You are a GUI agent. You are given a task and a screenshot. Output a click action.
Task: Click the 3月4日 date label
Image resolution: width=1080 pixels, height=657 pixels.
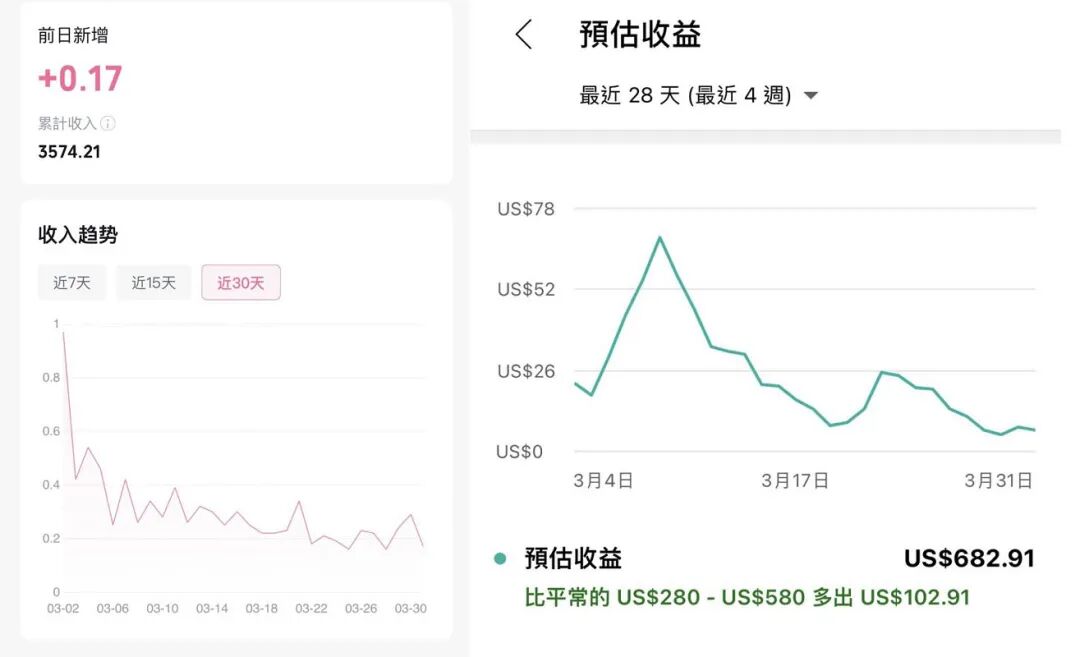coord(603,480)
